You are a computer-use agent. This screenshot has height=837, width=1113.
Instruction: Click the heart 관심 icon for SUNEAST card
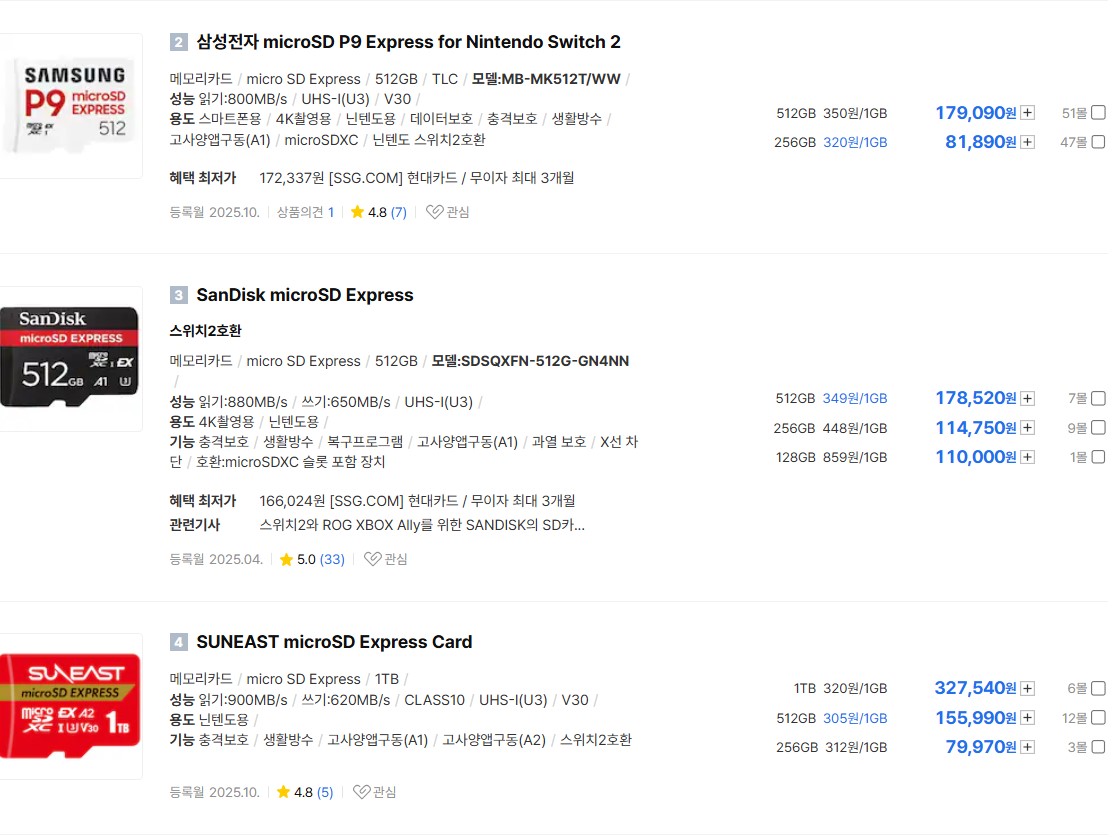pyautogui.click(x=361, y=792)
